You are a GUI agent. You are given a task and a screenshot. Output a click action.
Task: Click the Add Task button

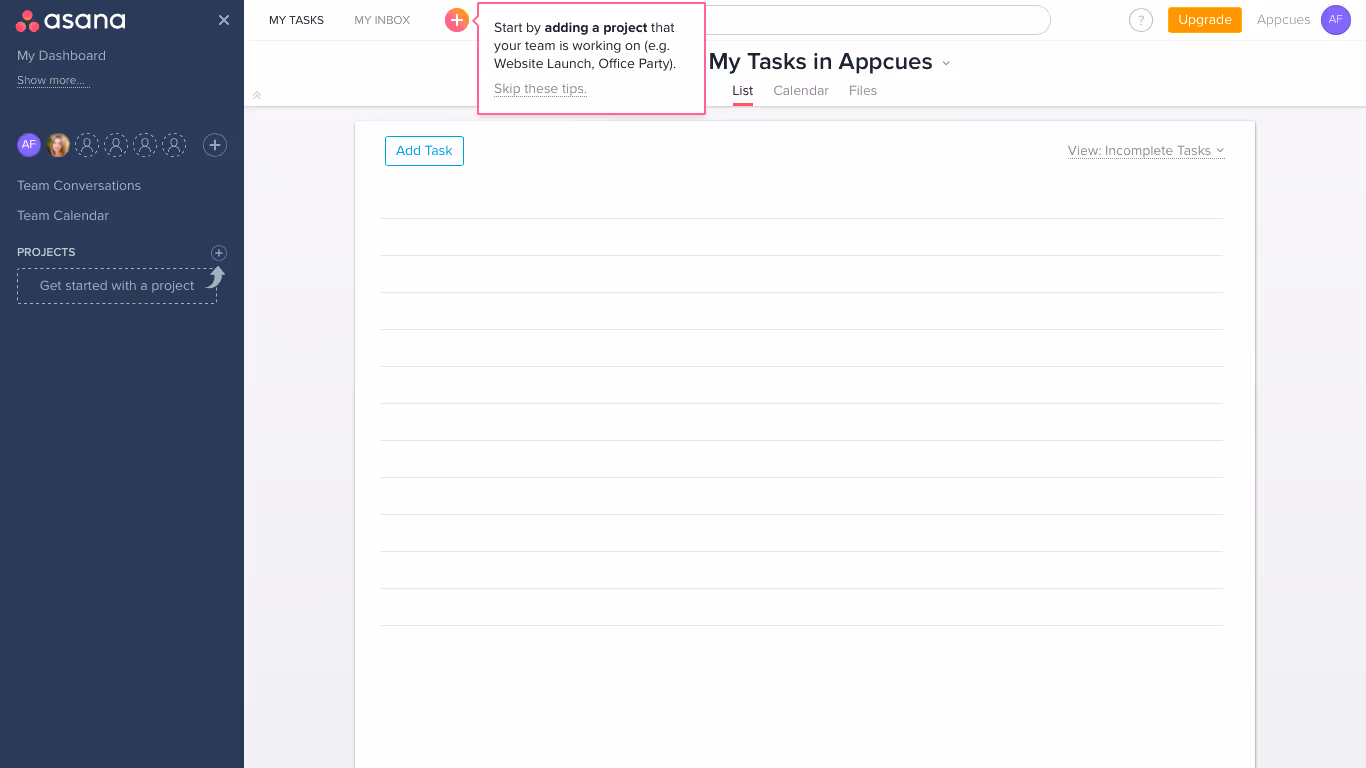424,151
